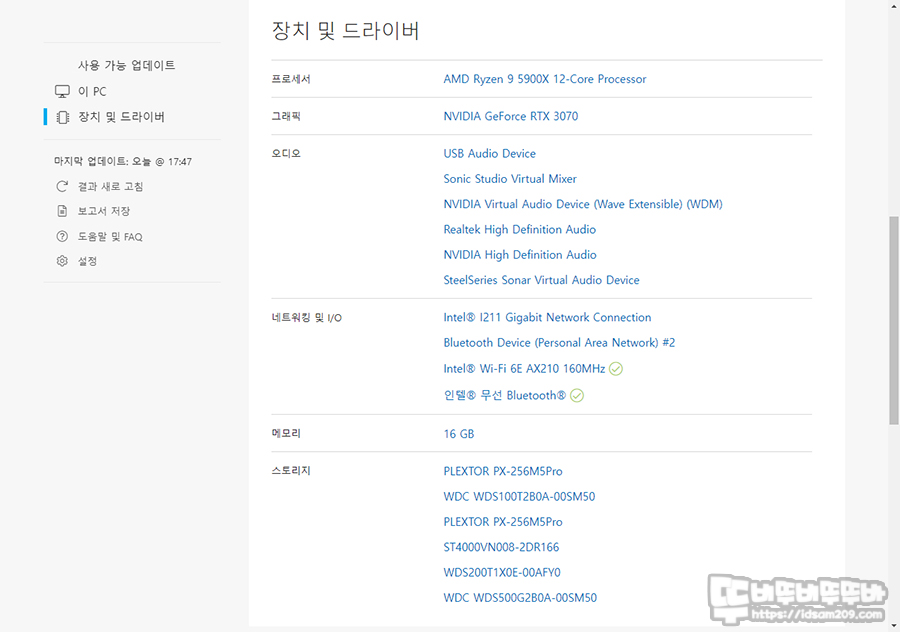Click the 오디오 row label

coord(286,153)
